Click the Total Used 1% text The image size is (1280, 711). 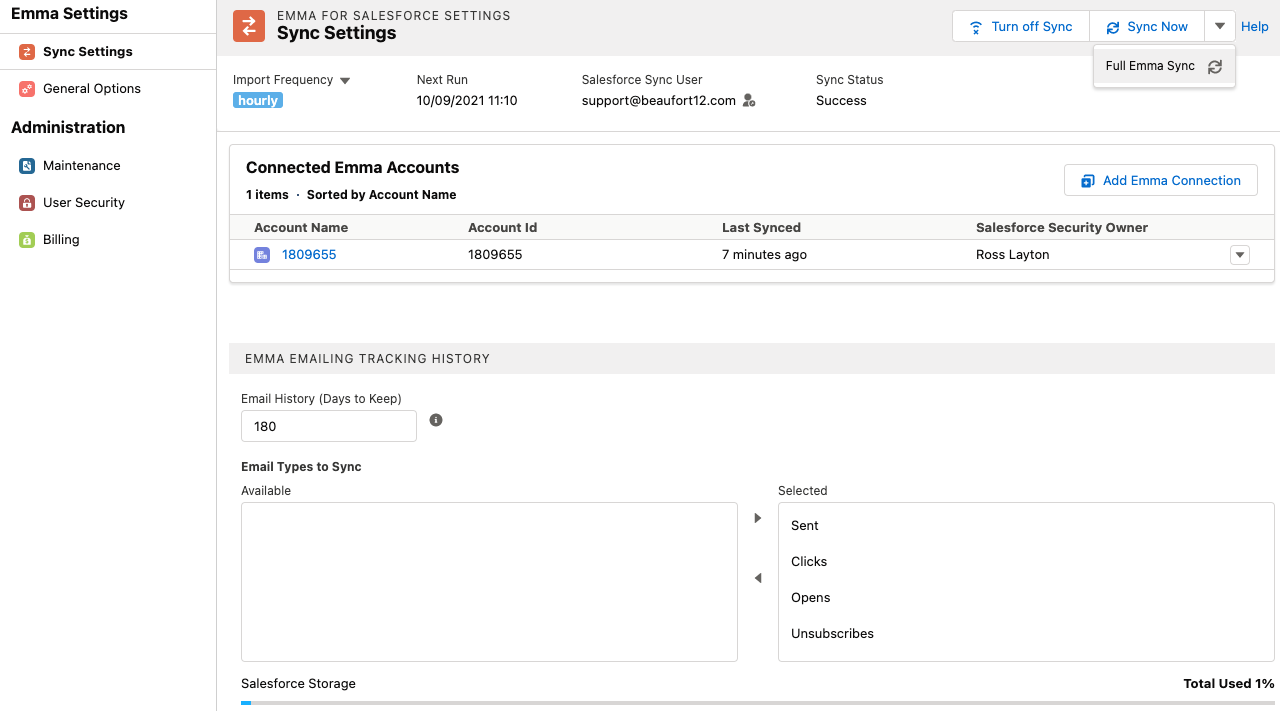[x=1229, y=684]
